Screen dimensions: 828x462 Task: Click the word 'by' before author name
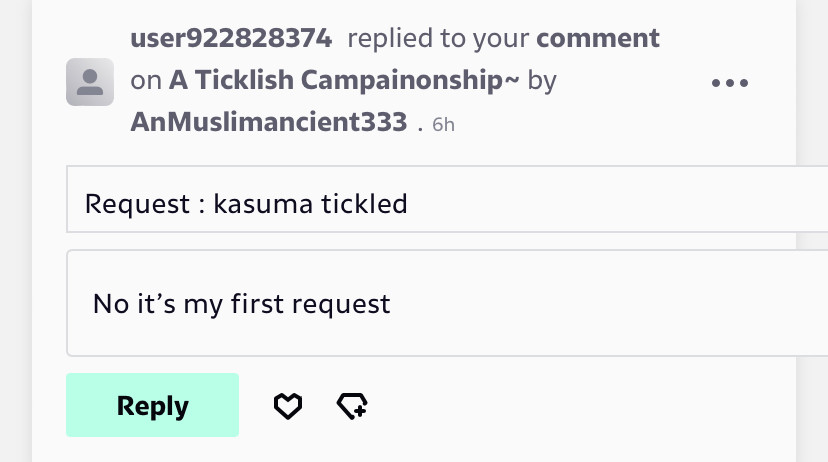(542, 81)
